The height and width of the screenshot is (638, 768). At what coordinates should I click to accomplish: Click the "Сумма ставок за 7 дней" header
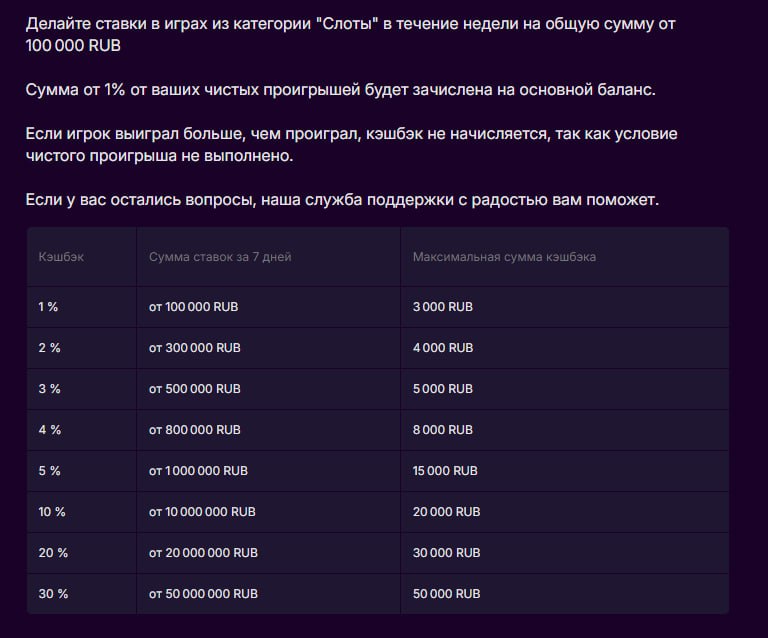[x=220, y=257]
